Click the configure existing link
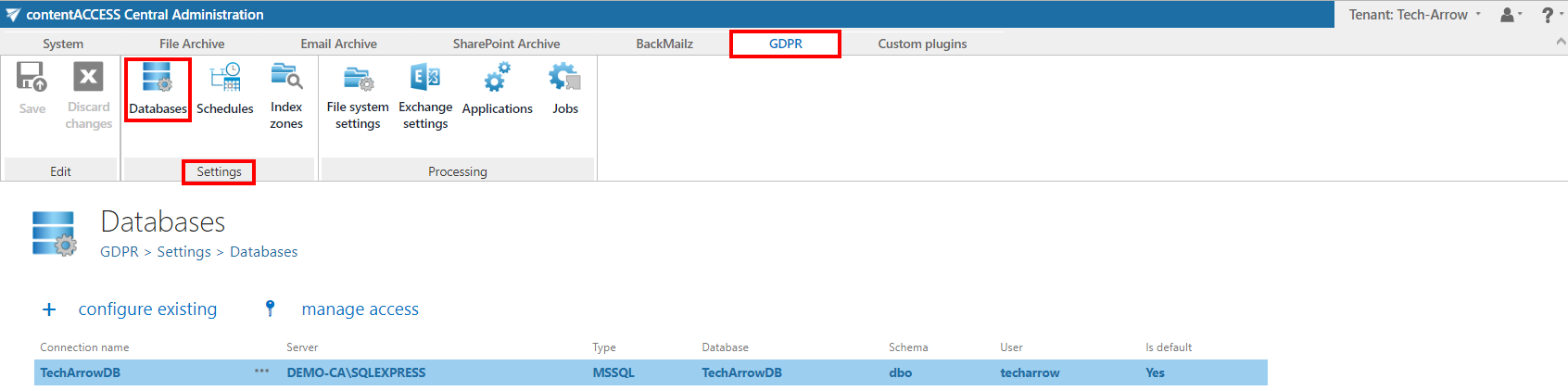 (147, 309)
